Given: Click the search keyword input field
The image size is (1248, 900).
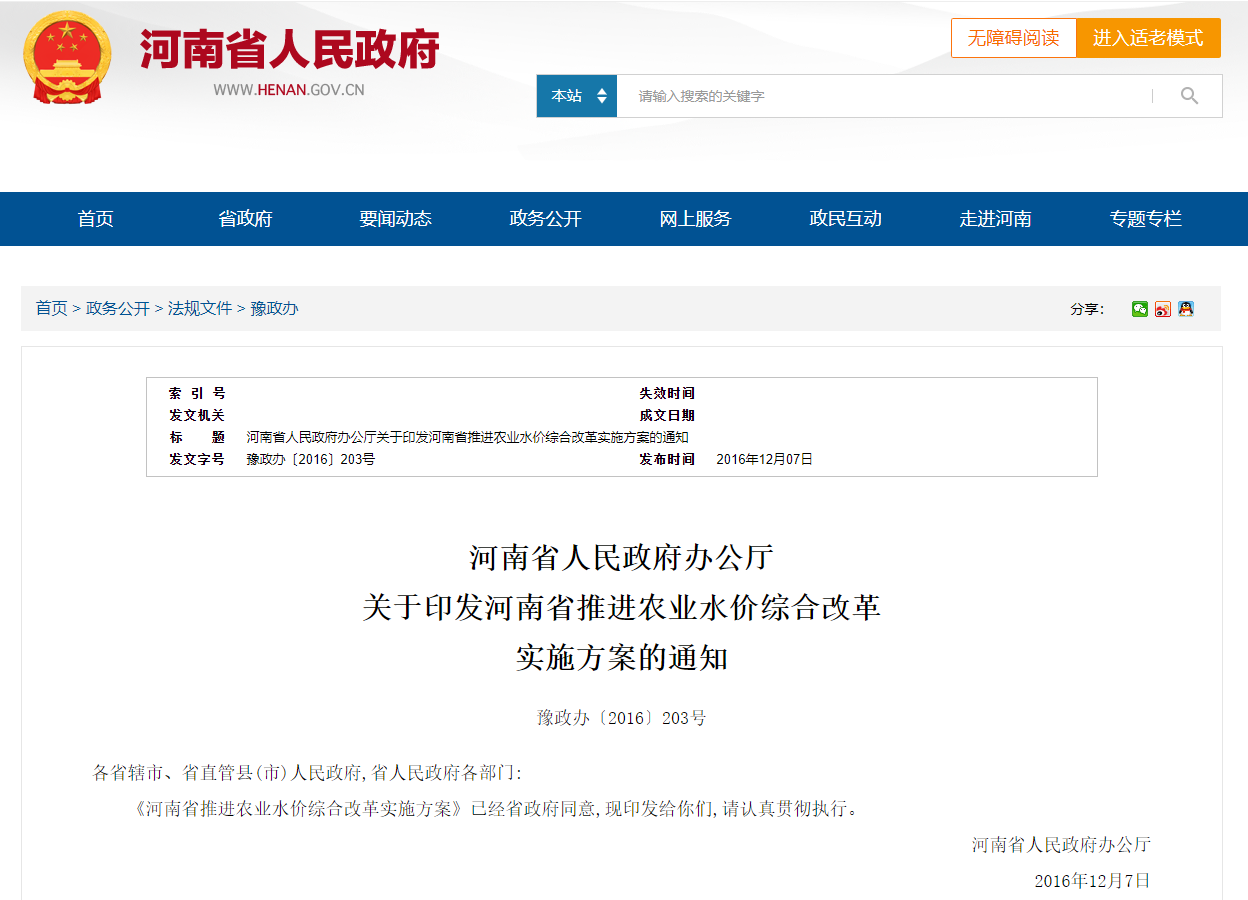Looking at the screenshot, I should pos(880,96).
